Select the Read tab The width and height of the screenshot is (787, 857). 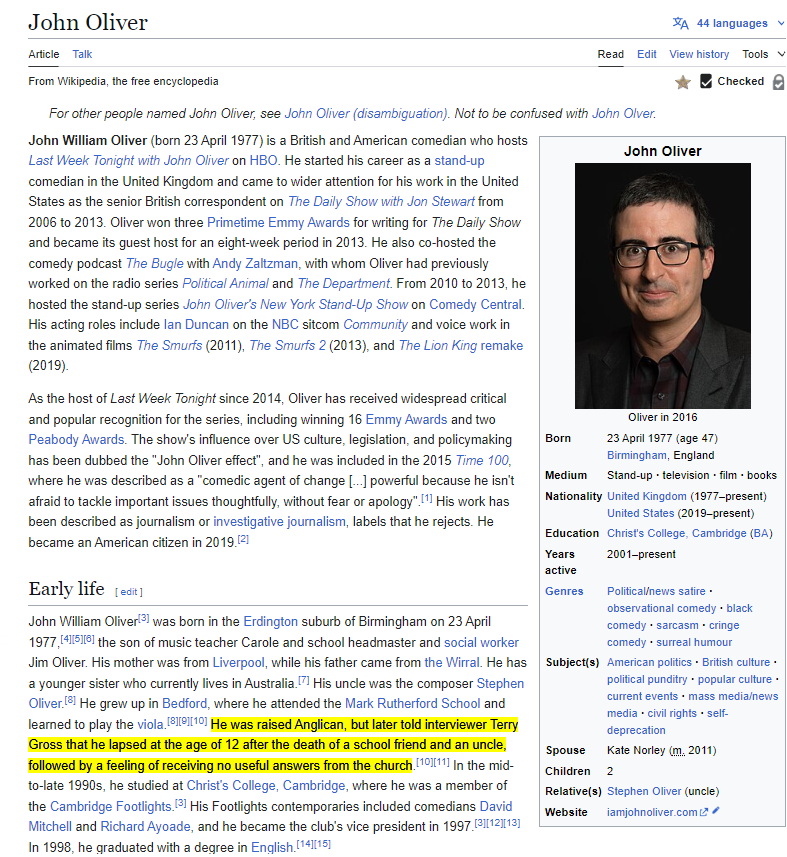(610, 54)
